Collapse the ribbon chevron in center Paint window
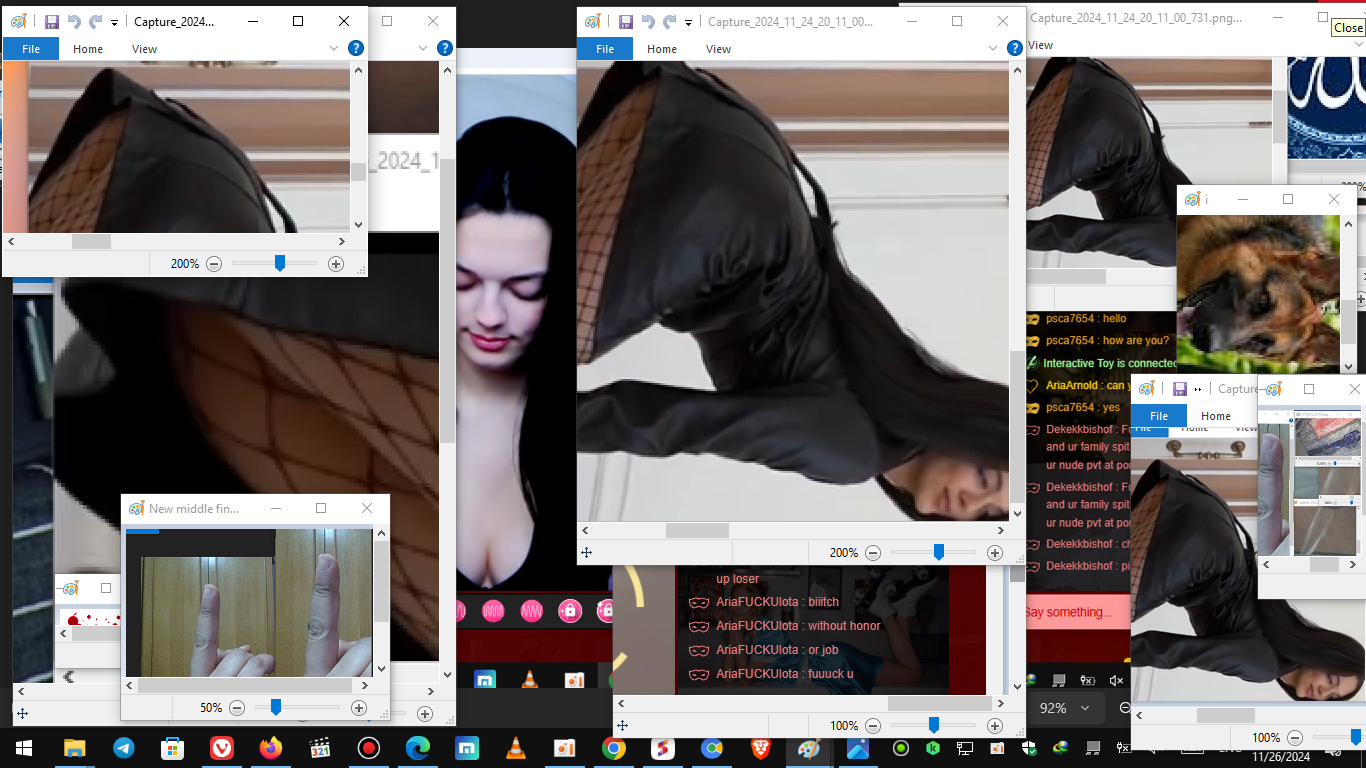The height and width of the screenshot is (768, 1366). pyautogui.click(x=993, y=48)
